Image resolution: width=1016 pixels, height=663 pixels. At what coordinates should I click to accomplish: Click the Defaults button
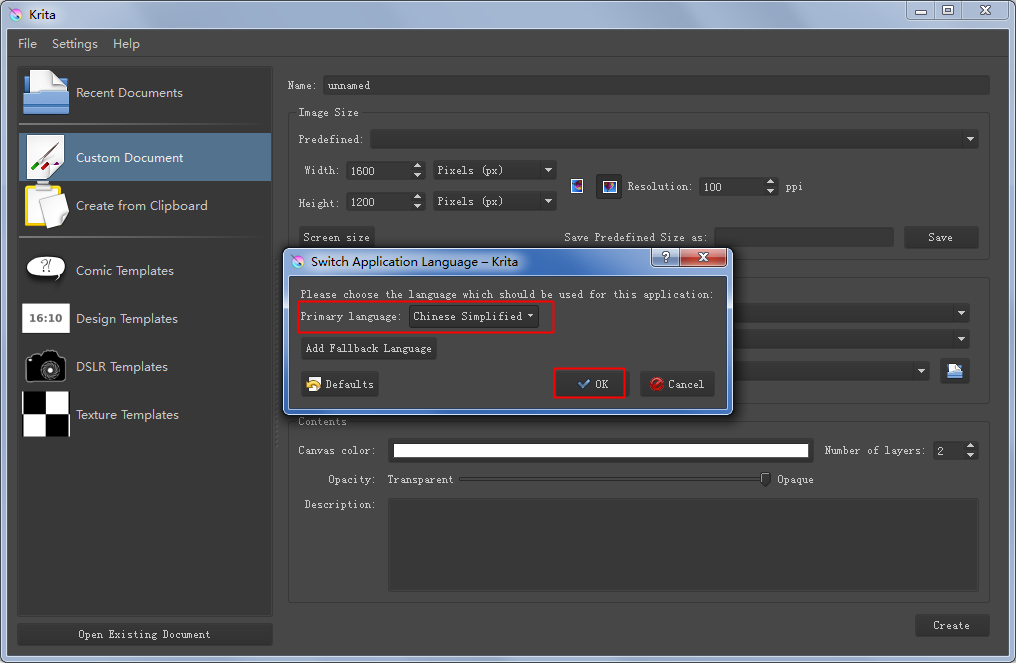[340, 384]
